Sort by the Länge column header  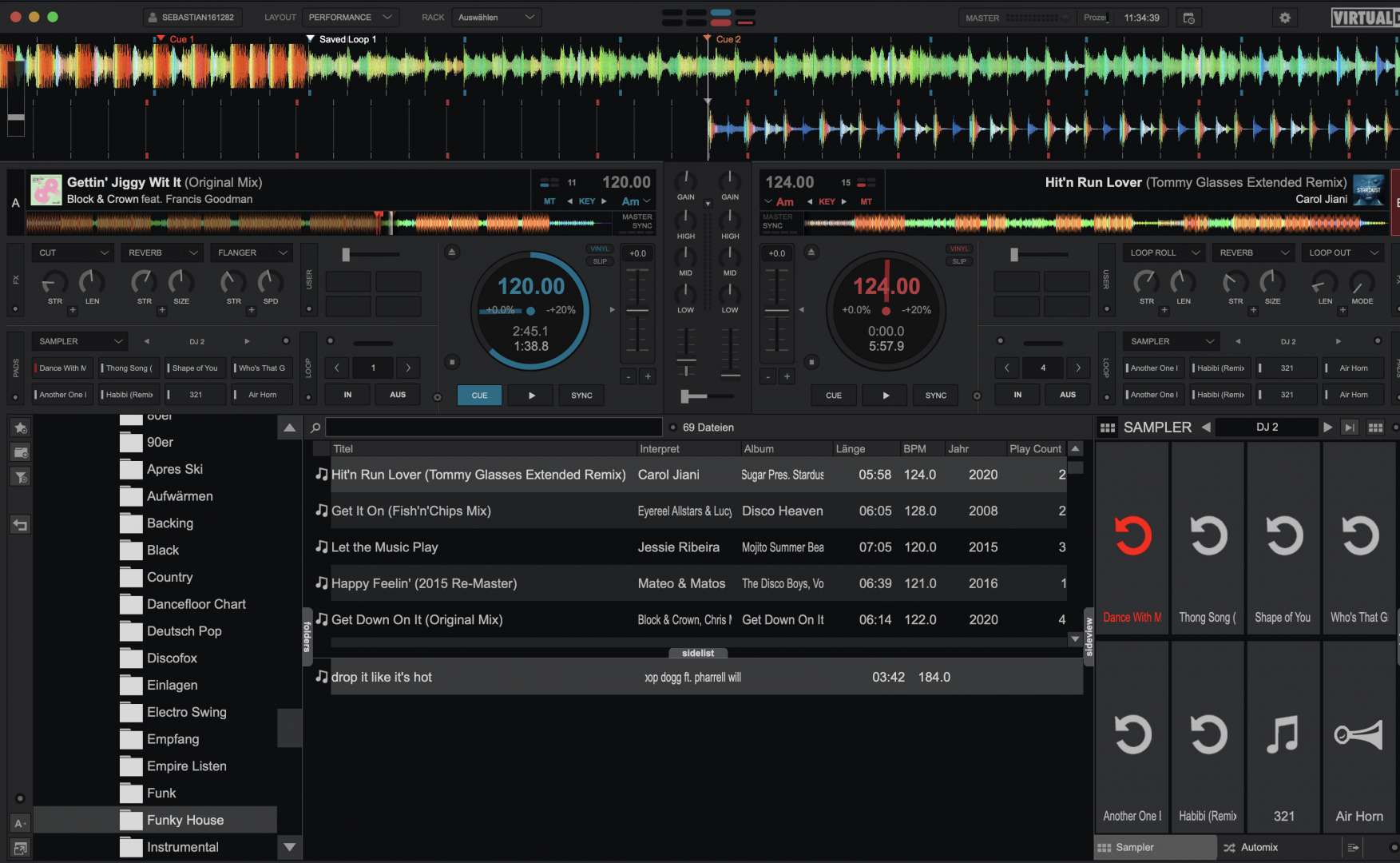(x=865, y=449)
